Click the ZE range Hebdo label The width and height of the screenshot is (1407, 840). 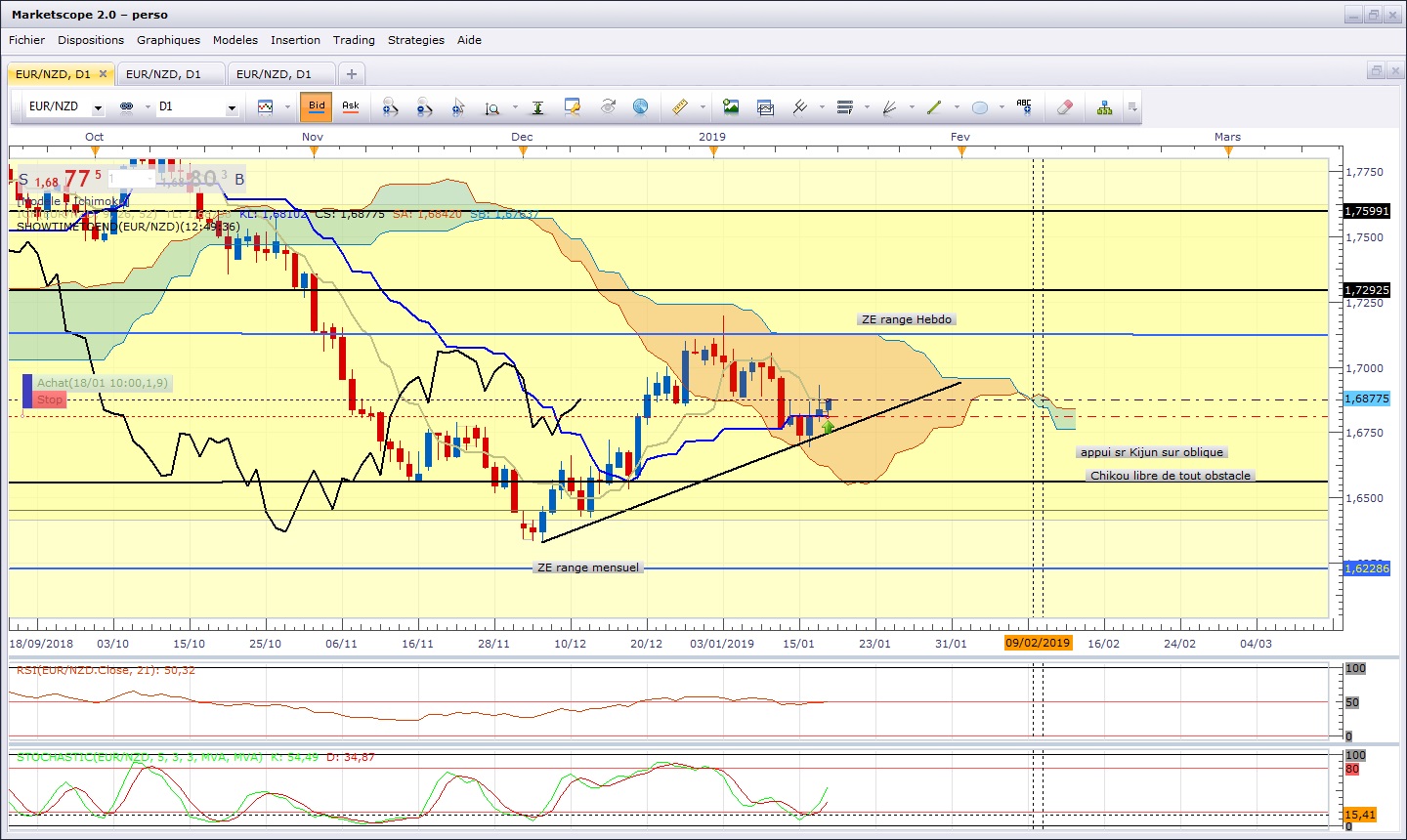(x=907, y=319)
